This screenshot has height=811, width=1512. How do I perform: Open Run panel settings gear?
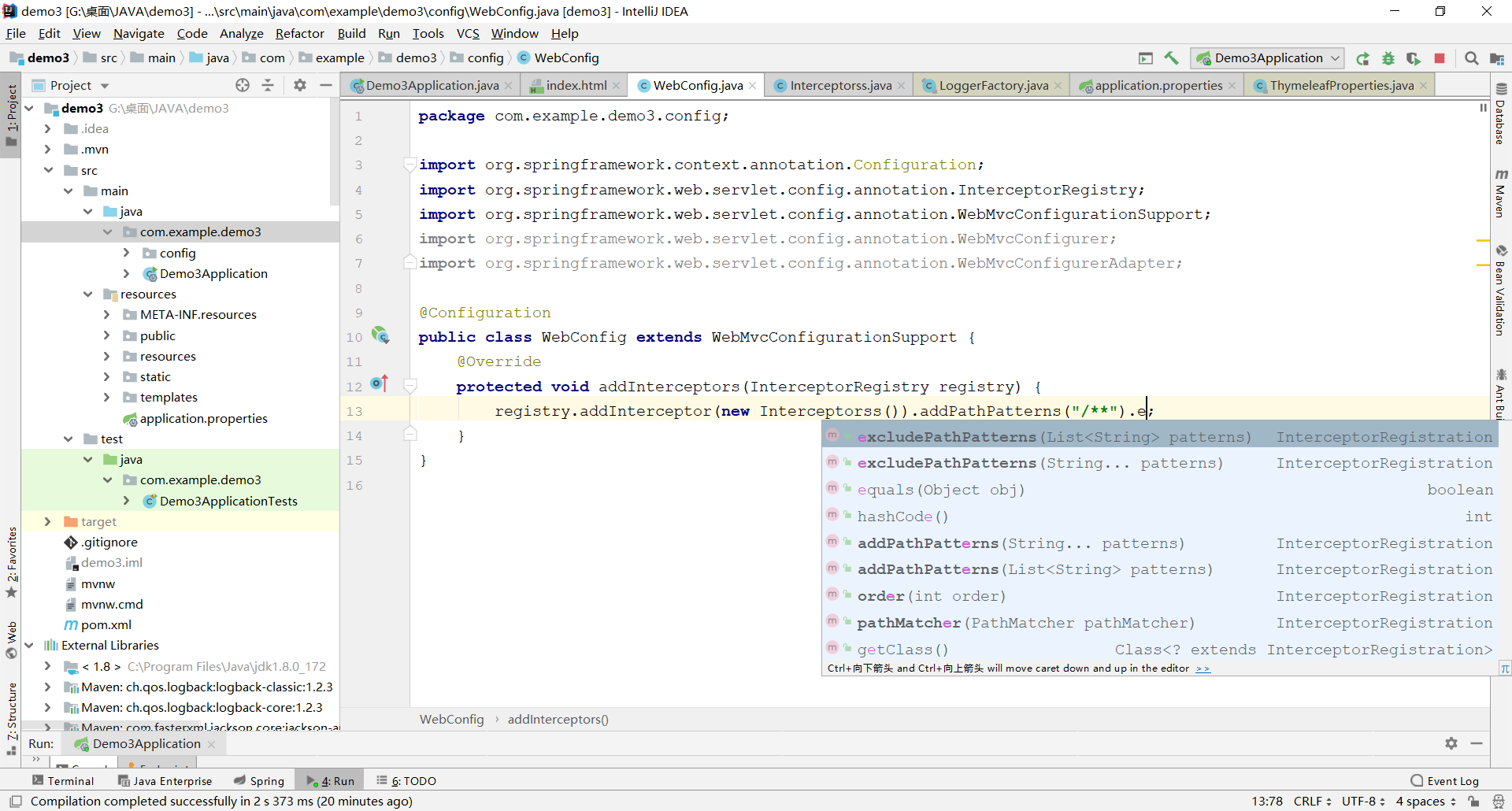click(x=1451, y=743)
